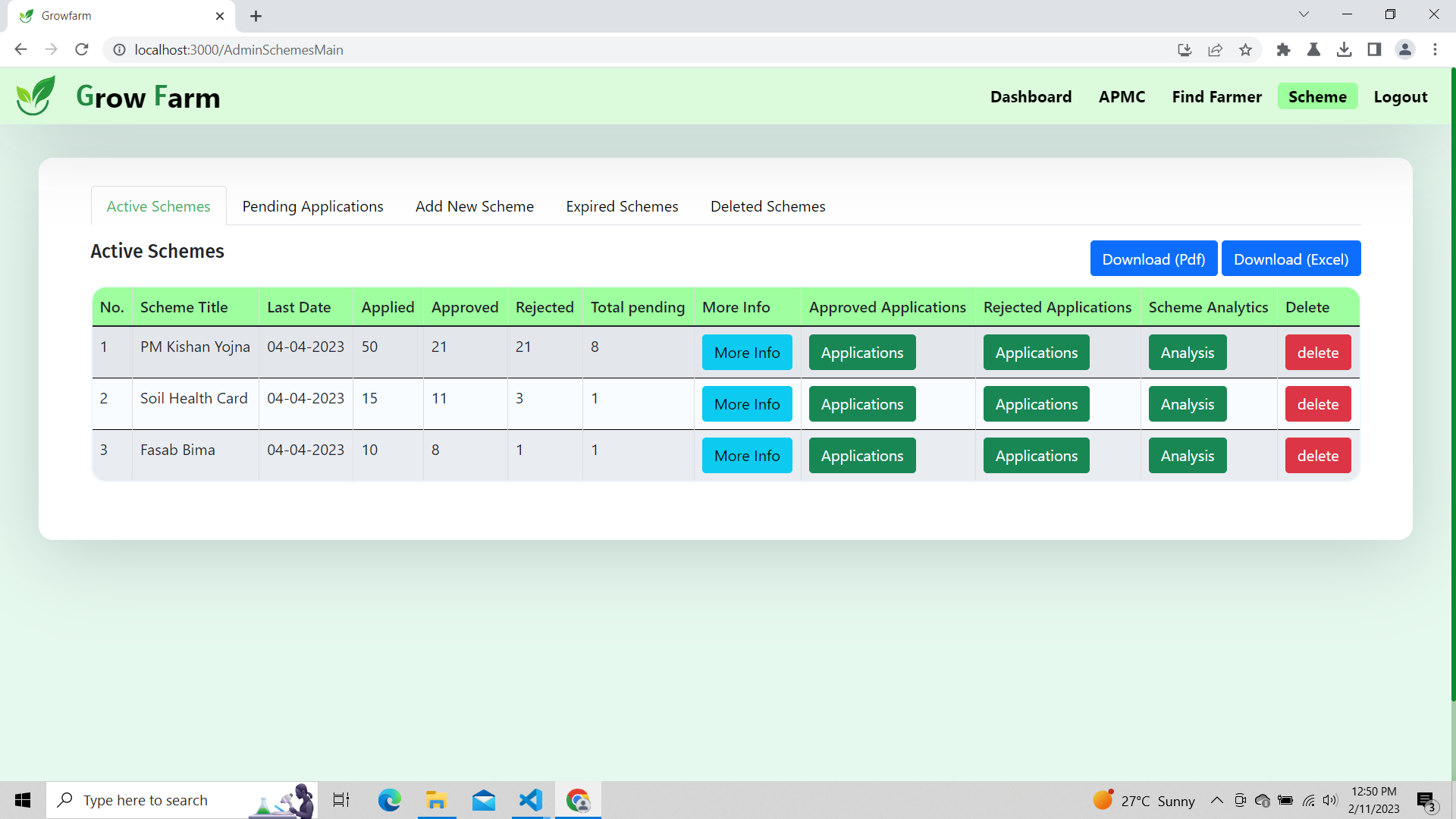Click the Grow Farm leaf logo
Image resolution: width=1456 pixels, height=819 pixels.
tap(36, 96)
